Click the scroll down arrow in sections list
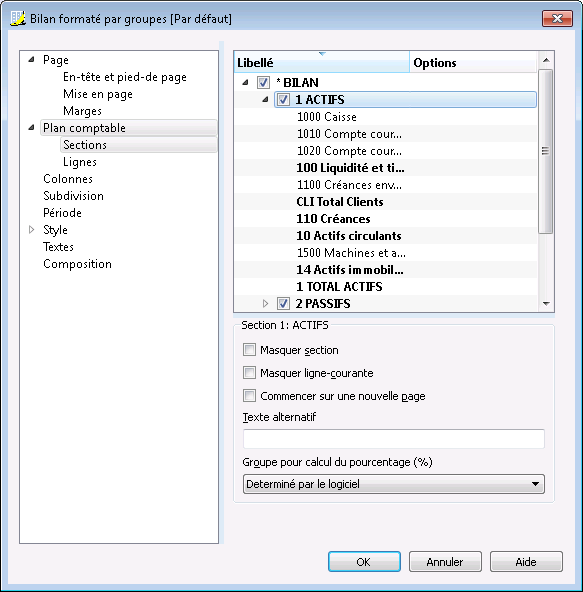 pos(546,304)
